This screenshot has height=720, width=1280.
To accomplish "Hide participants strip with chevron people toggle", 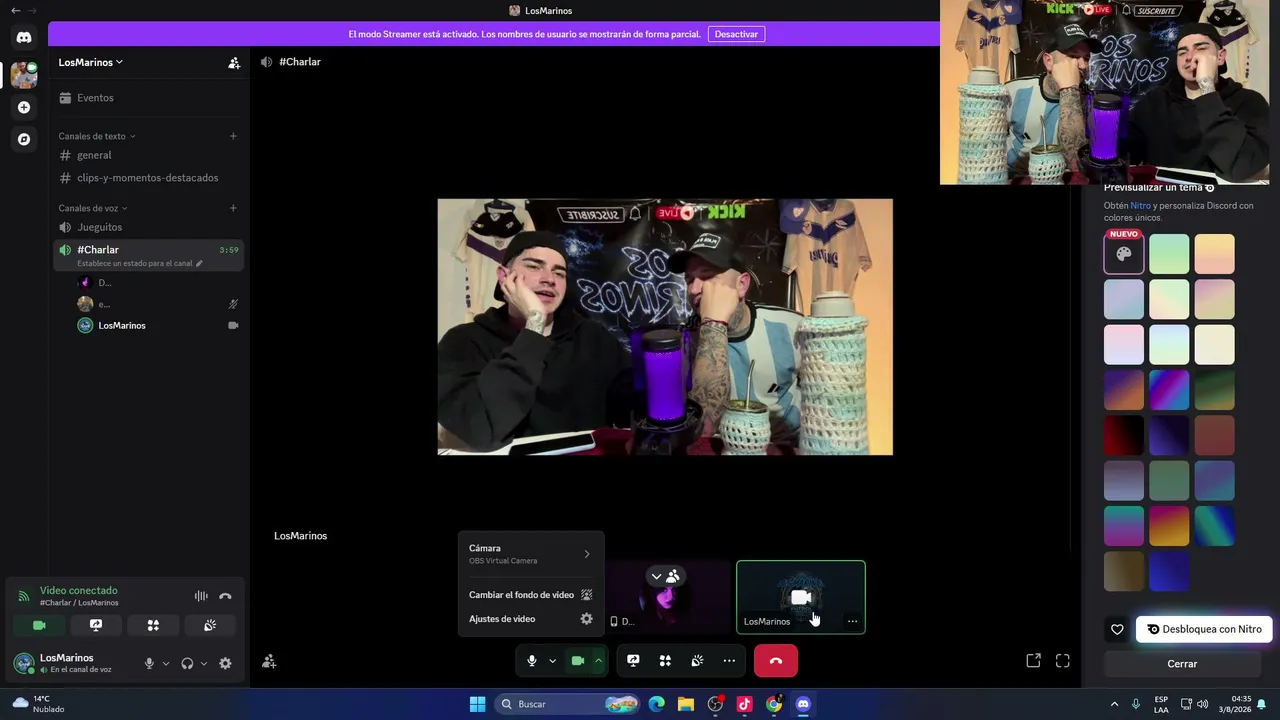I will point(664,576).
